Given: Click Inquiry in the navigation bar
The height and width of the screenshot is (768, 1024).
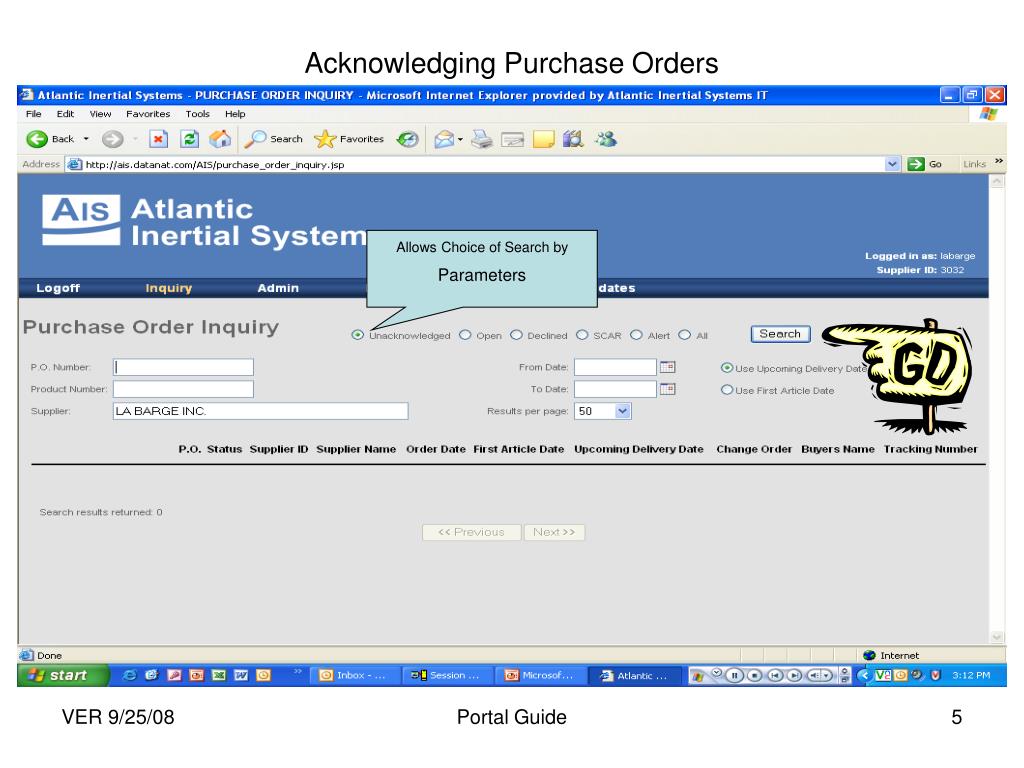Looking at the screenshot, I should coord(168,288).
